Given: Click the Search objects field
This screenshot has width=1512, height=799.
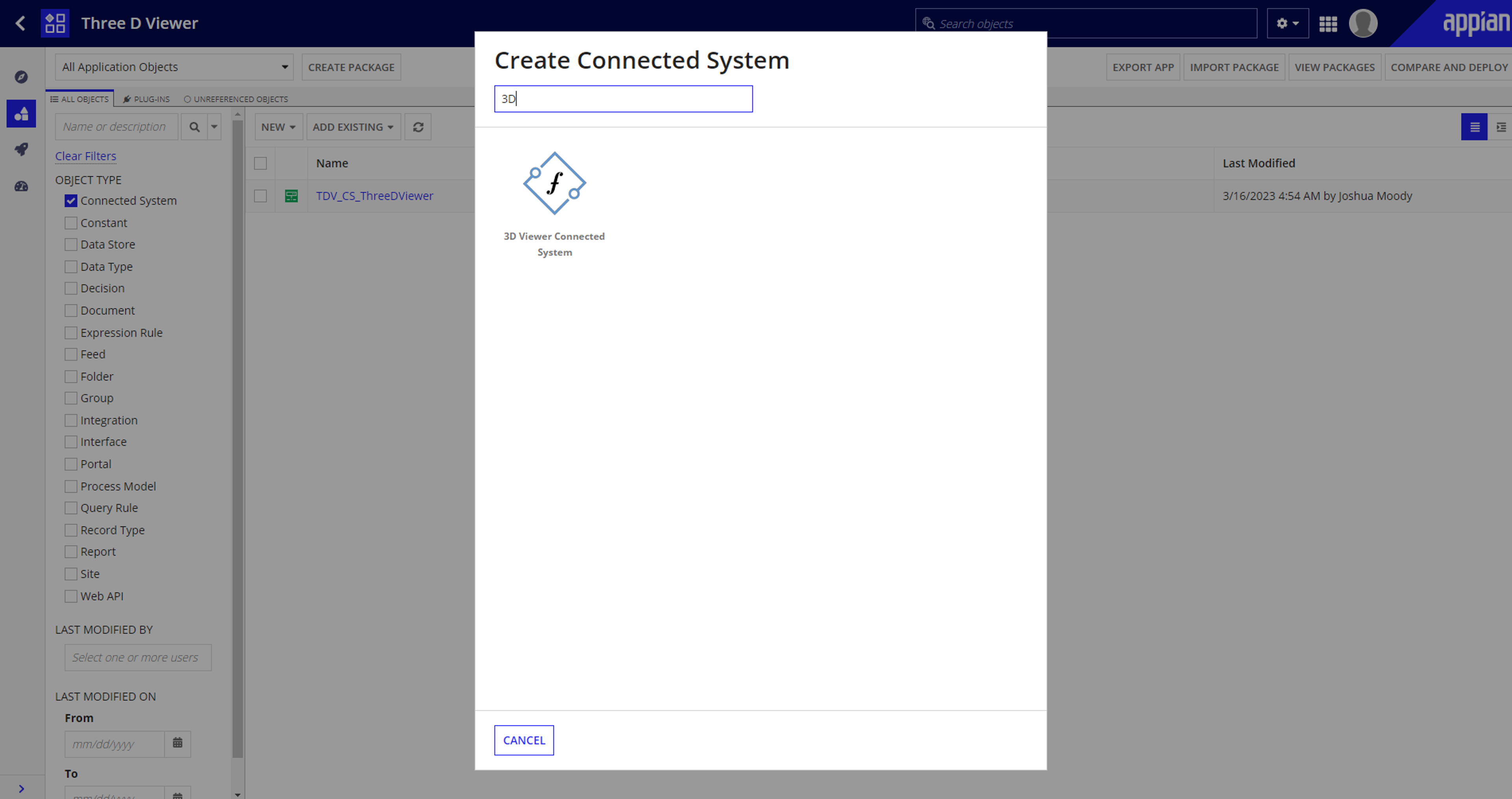Looking at the screenshot, I should coord(1086,24).
